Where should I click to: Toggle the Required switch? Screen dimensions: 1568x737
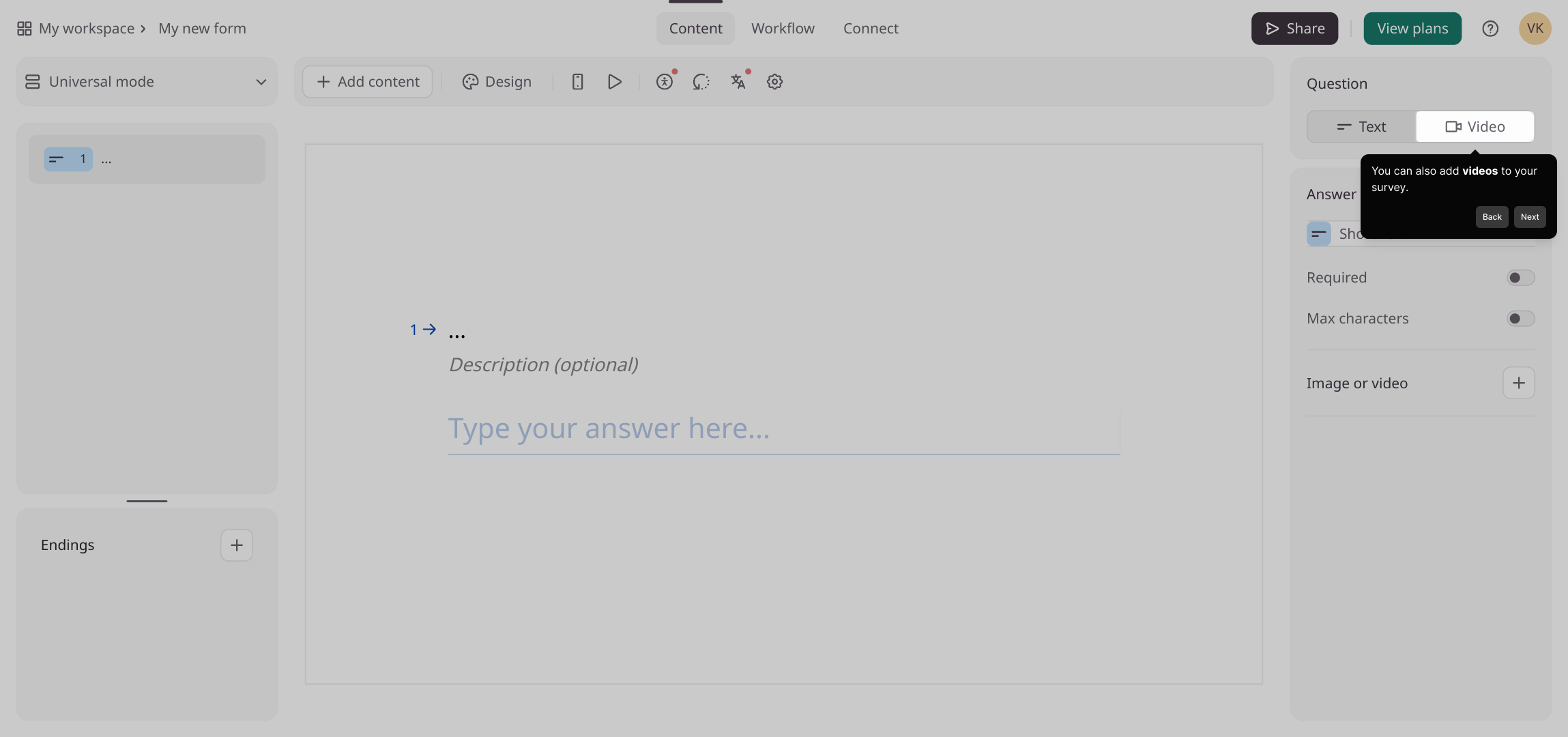pyautogui.click(x=1521, y=278)
